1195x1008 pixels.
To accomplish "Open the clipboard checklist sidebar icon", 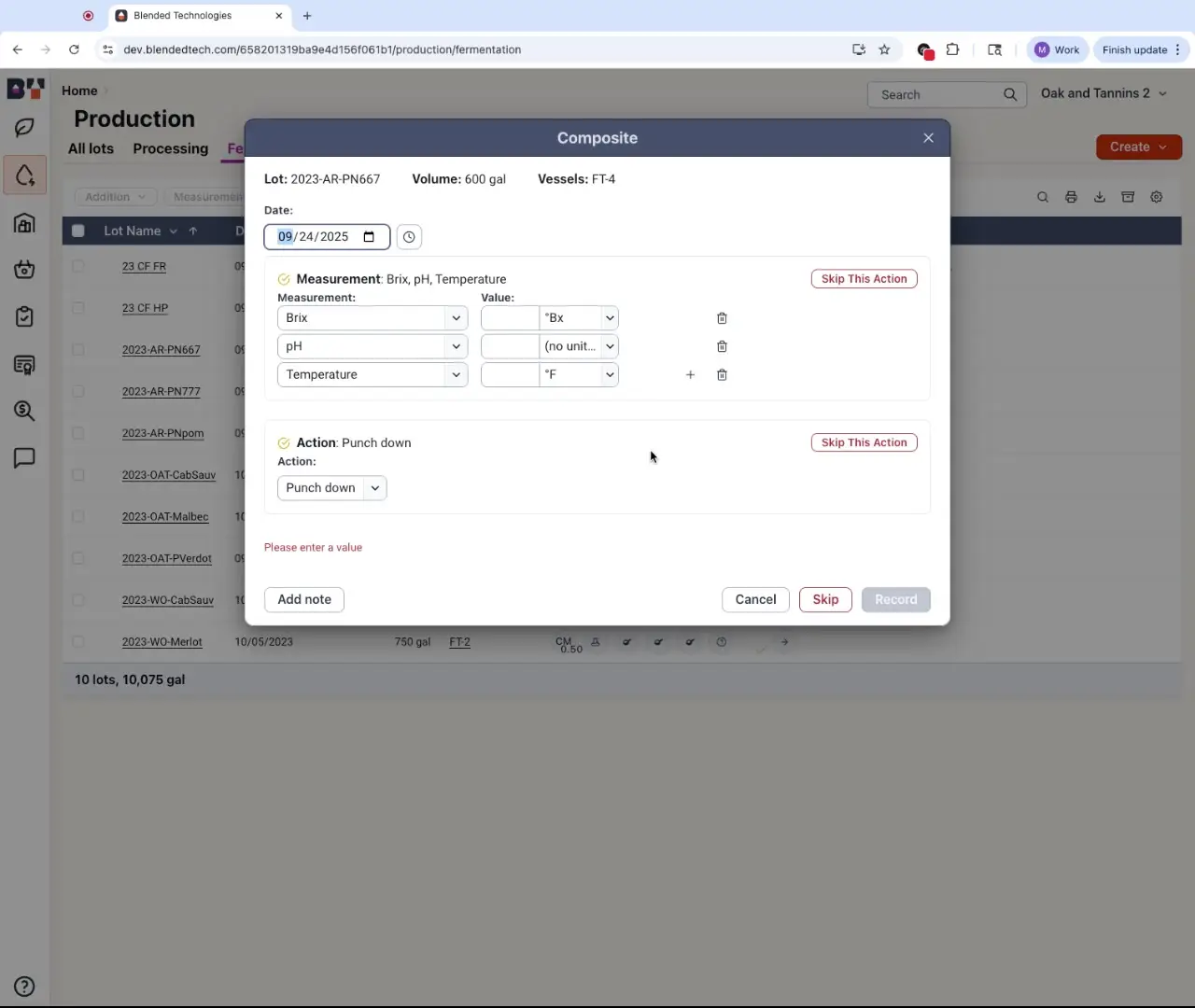I will [24, 317].
